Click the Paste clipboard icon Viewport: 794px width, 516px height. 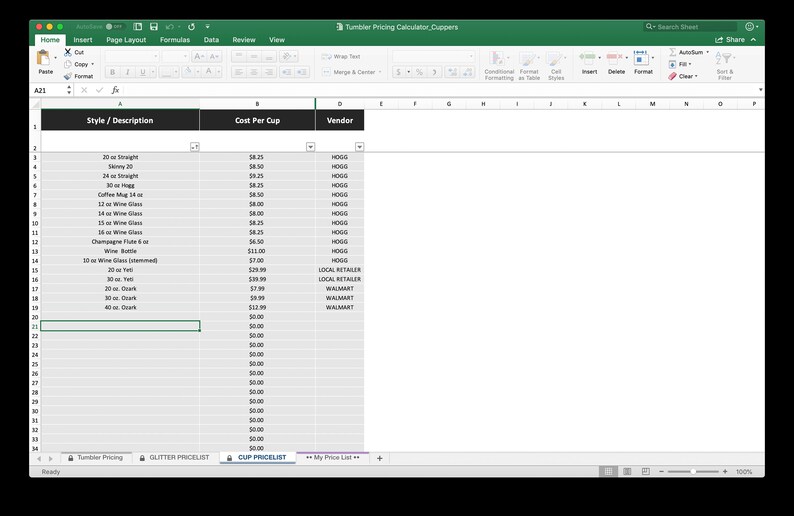click(44, 58)
